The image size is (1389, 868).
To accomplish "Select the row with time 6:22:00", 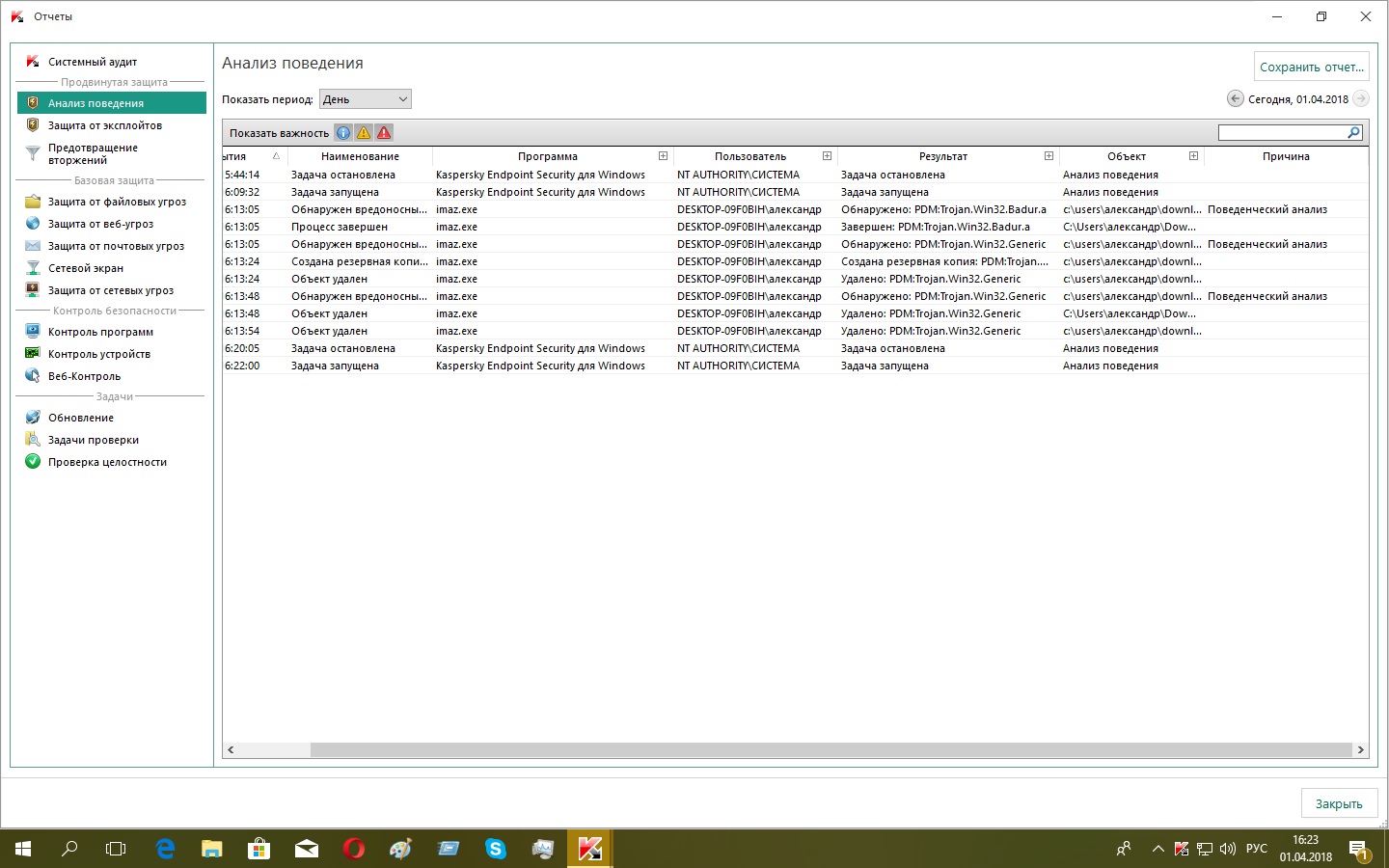I will click(795, 366).
